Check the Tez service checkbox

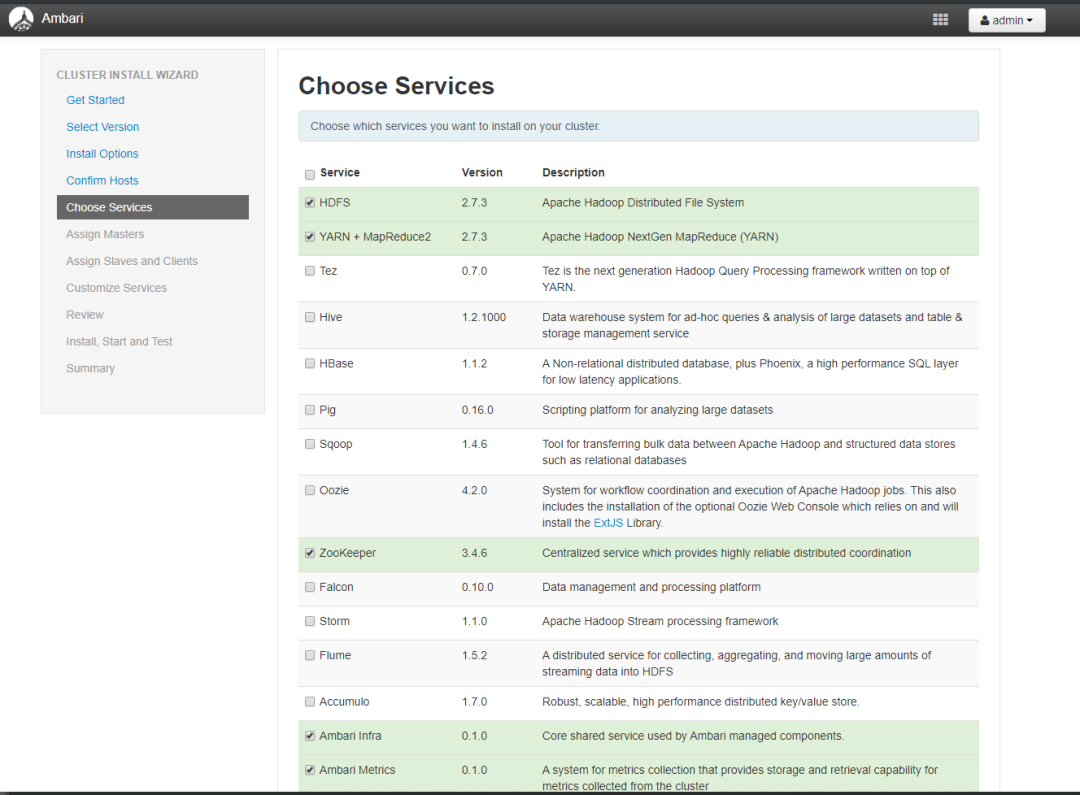pyautogui.click(x=310, y=271)
